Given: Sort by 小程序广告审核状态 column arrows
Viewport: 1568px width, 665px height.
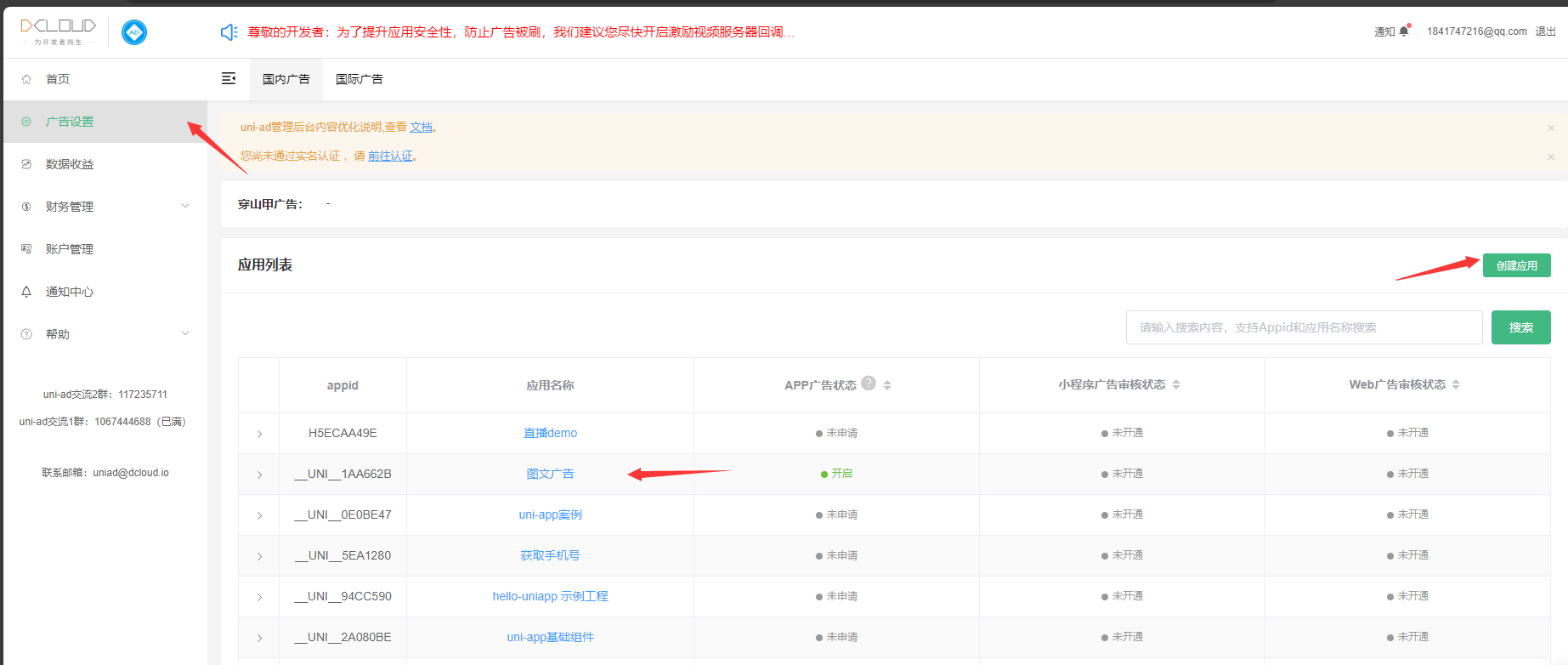Looking at the screenshot, I should click(1176, 384).
